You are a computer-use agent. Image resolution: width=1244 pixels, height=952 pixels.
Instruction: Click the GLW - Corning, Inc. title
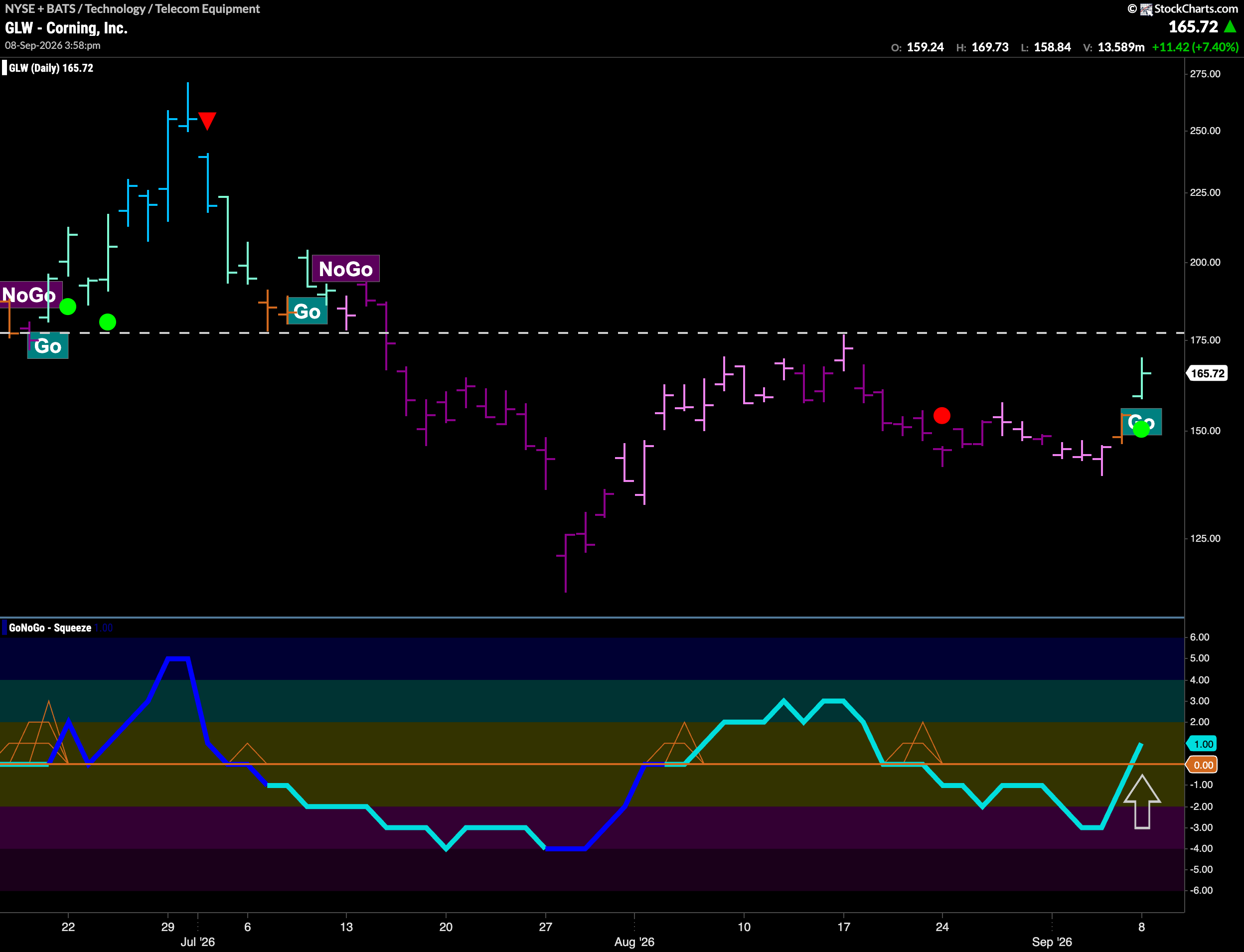coord(66,28)
